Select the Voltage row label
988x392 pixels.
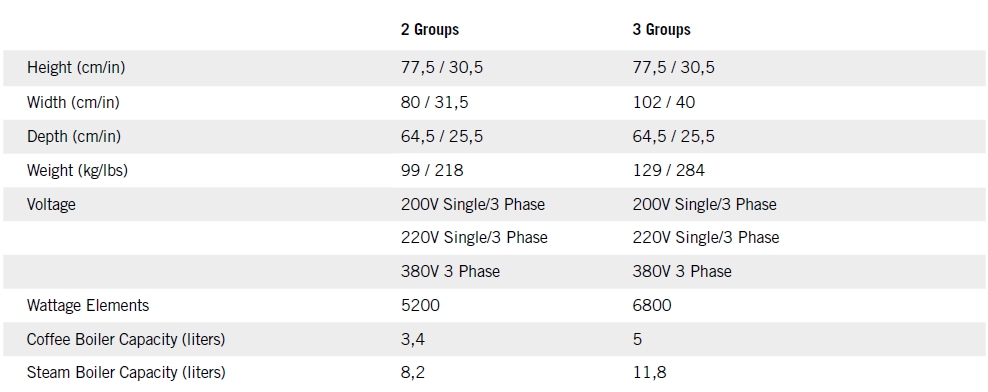click(51, 204)
